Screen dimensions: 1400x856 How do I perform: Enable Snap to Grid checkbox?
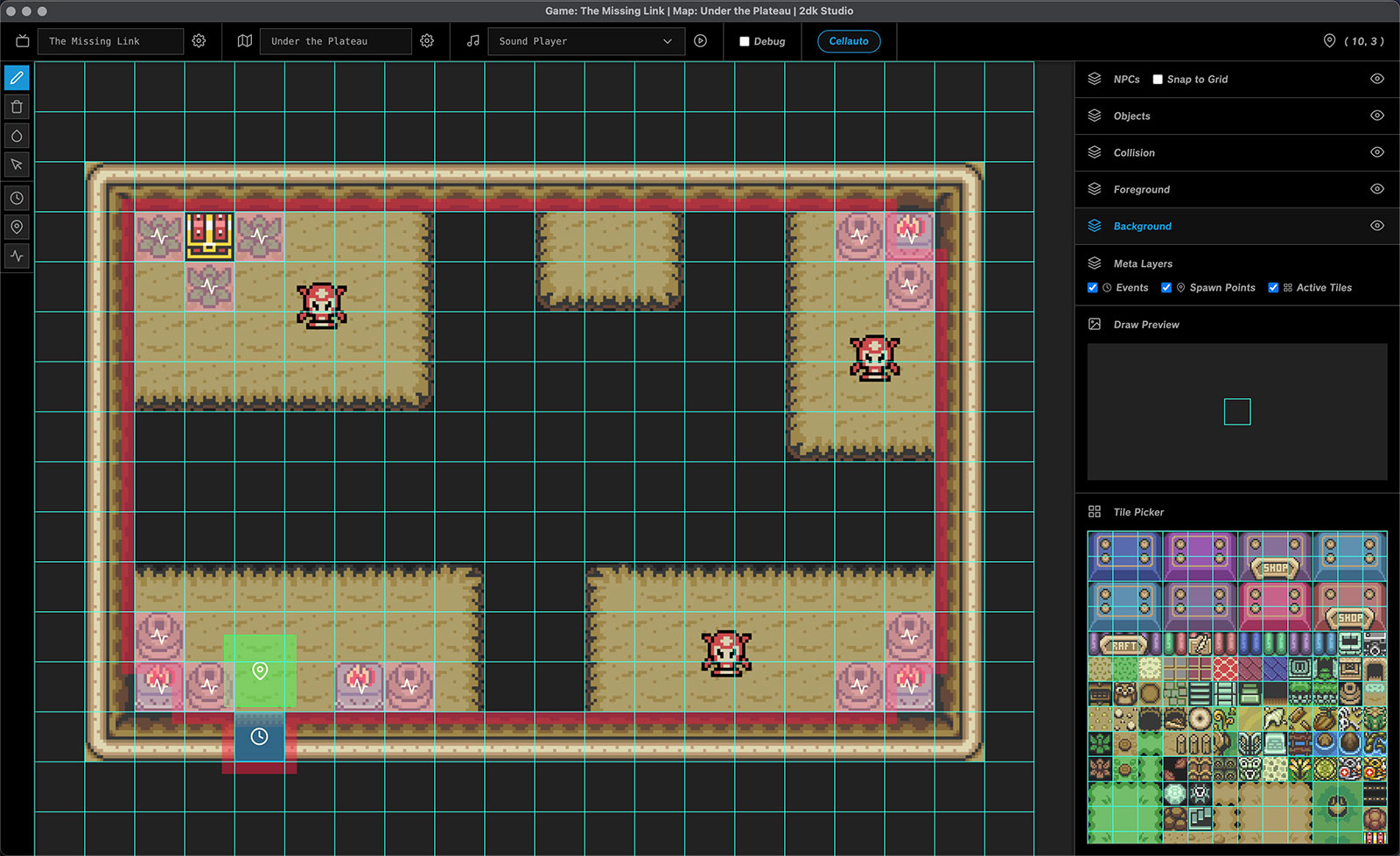(x=1158, y=80)
